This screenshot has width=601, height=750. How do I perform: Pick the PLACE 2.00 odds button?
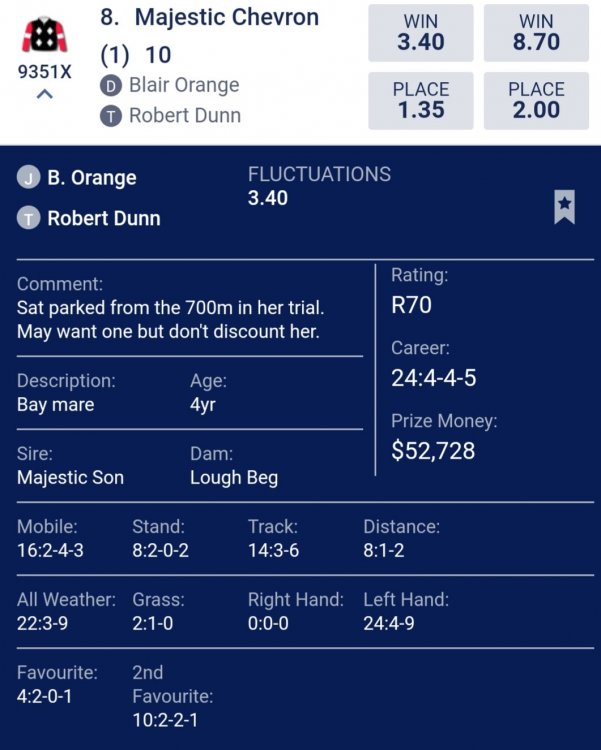537,100
